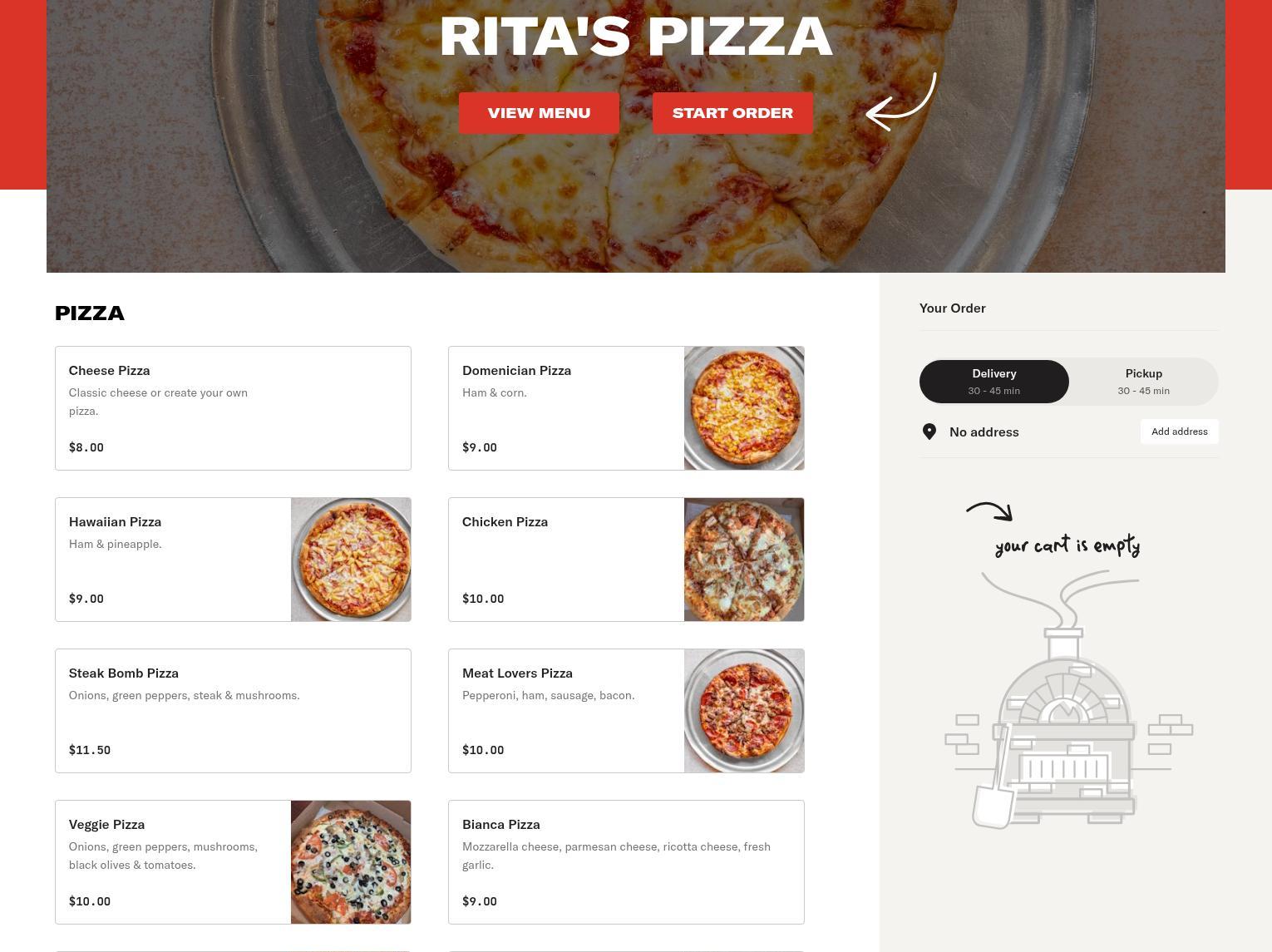Viewport: 1272px width, 952px height.
Task: Click the location pin icon beside No address
Action: coord(929,432)
